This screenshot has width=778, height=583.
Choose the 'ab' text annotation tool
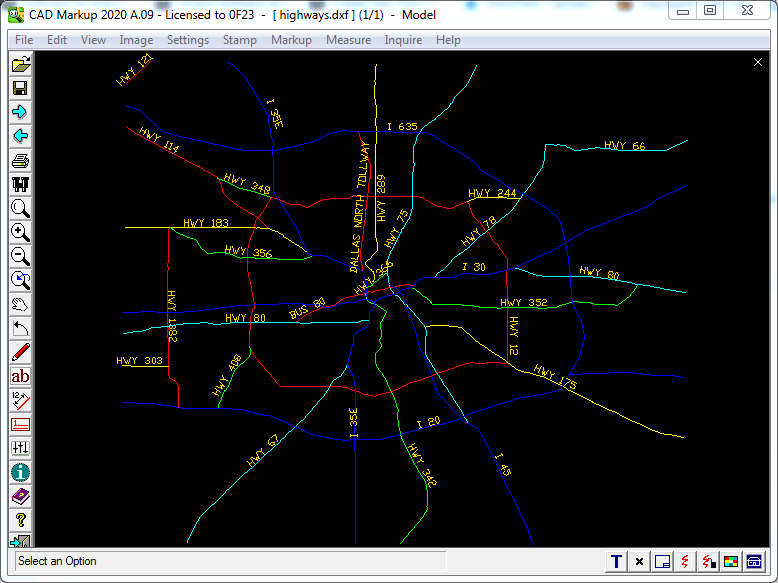[20, 377]
